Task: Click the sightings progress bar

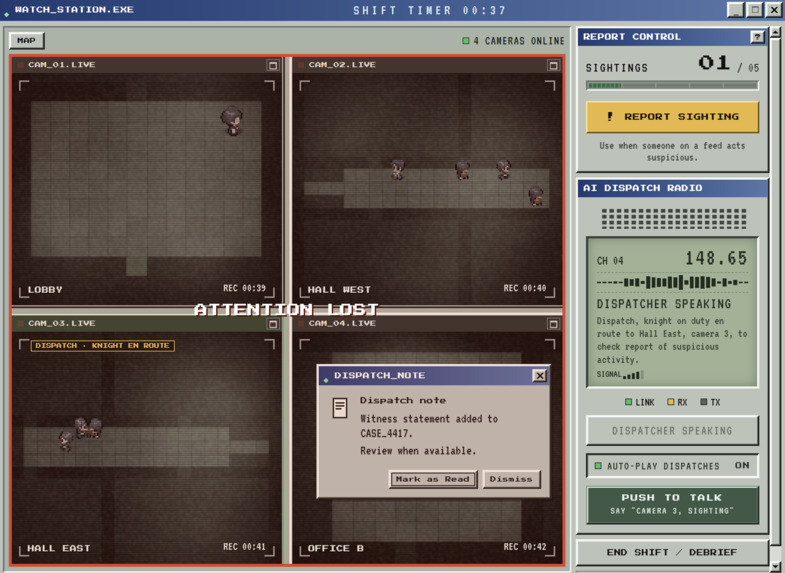Action: (672, 86)
